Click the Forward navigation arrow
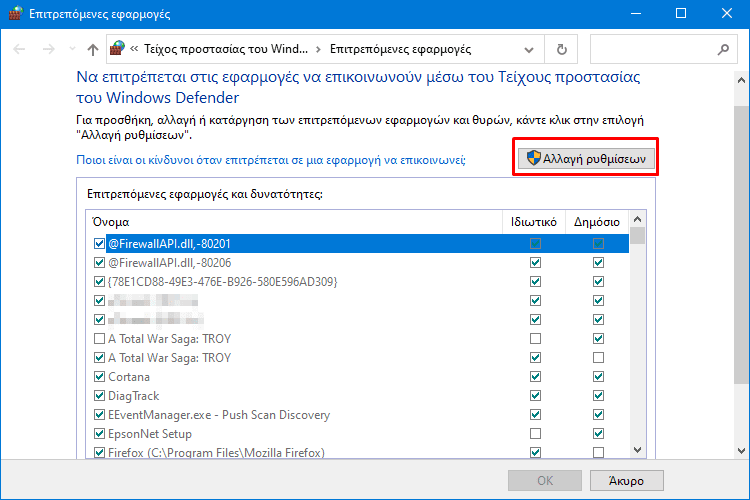The height and width of the screenshot is (500, 750). click(x=48, y=49)
